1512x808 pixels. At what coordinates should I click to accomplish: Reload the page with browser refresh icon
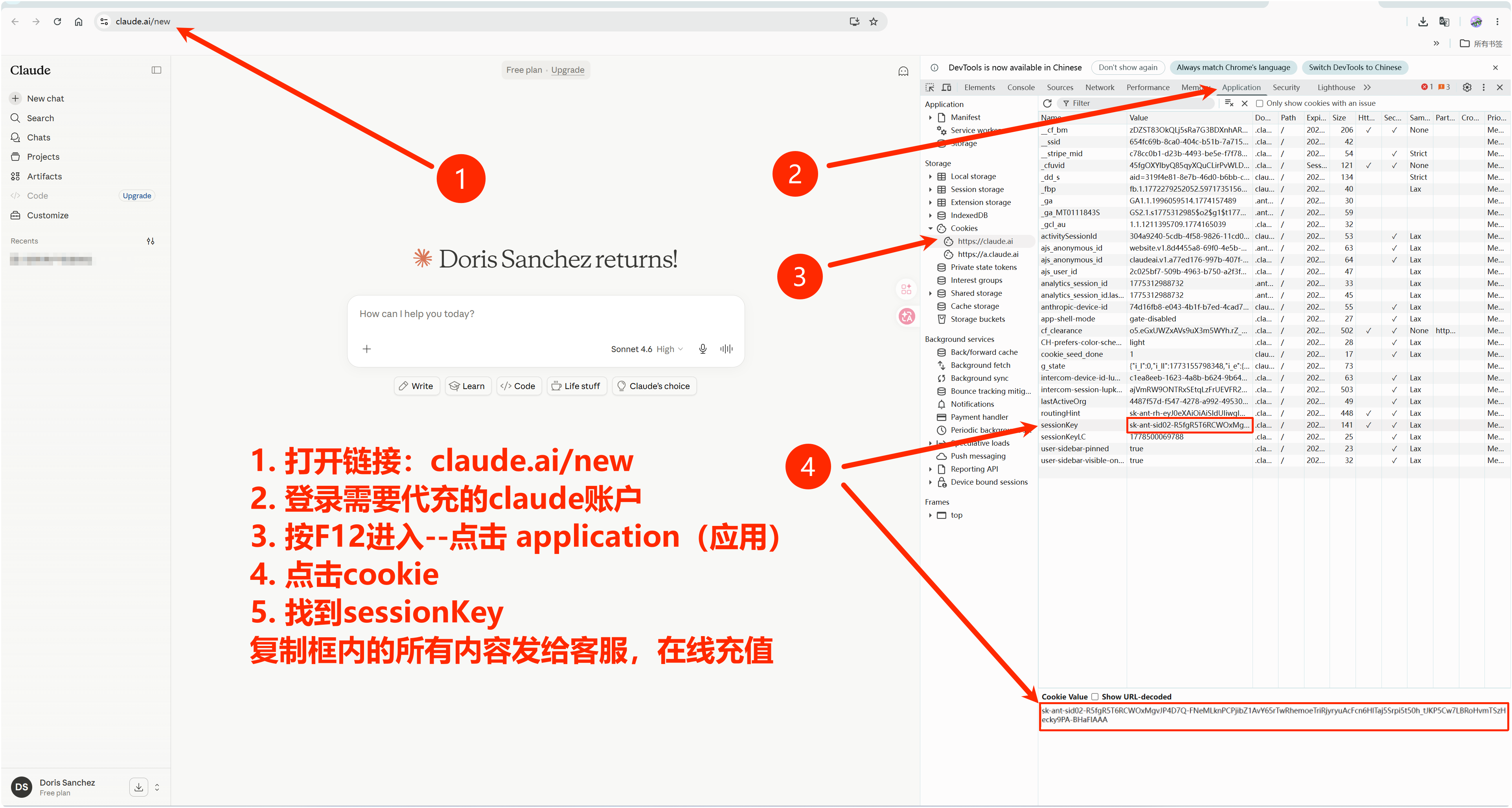coord(57,22)
